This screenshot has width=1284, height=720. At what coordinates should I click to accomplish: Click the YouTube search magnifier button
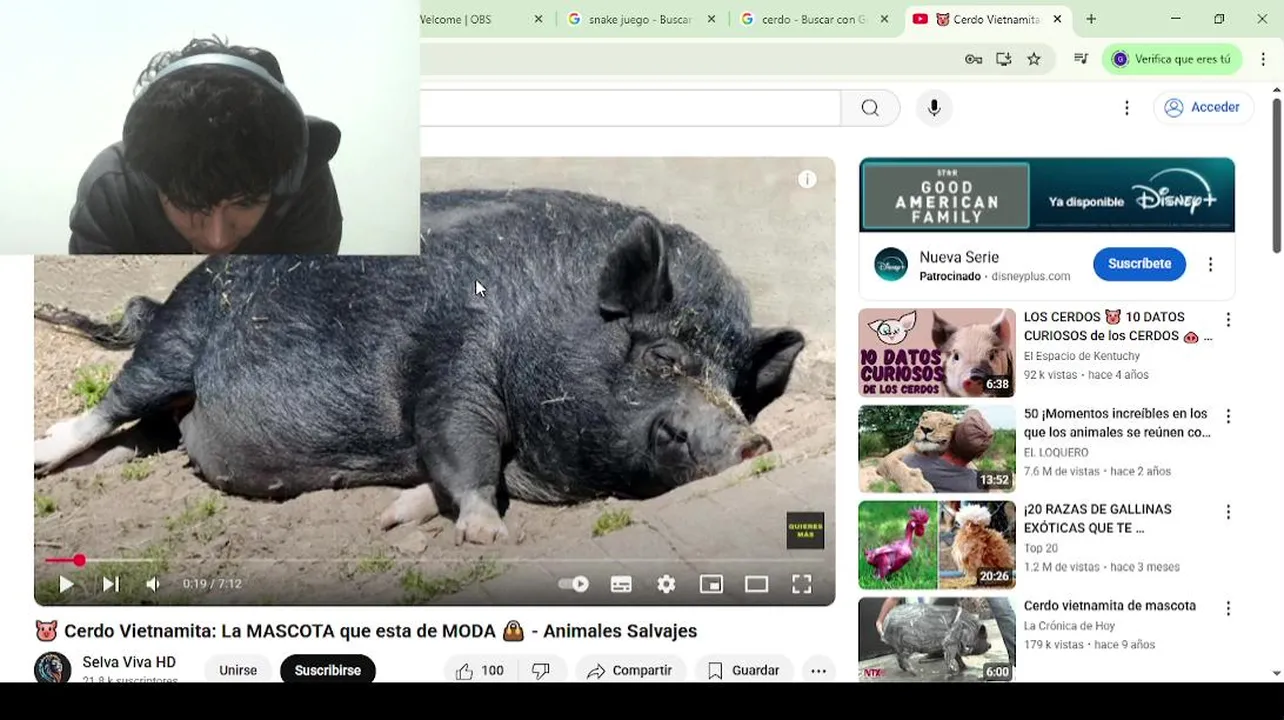coord(870,108)
